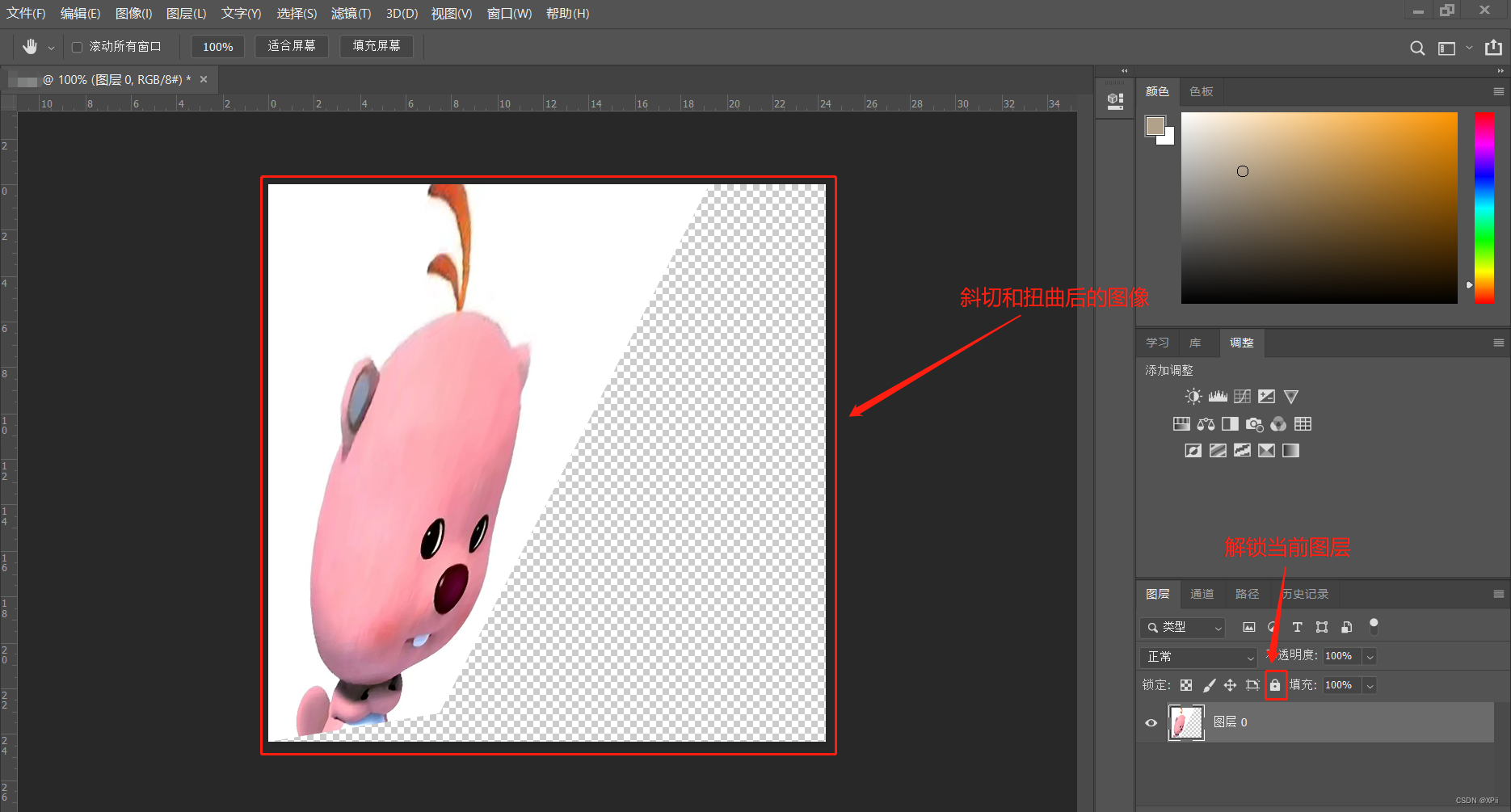This screenshot has width=1511, height=812.
Task: Add a Vibrance adjustment layer
Action: pyautogui.click(x=1291, y=397)
